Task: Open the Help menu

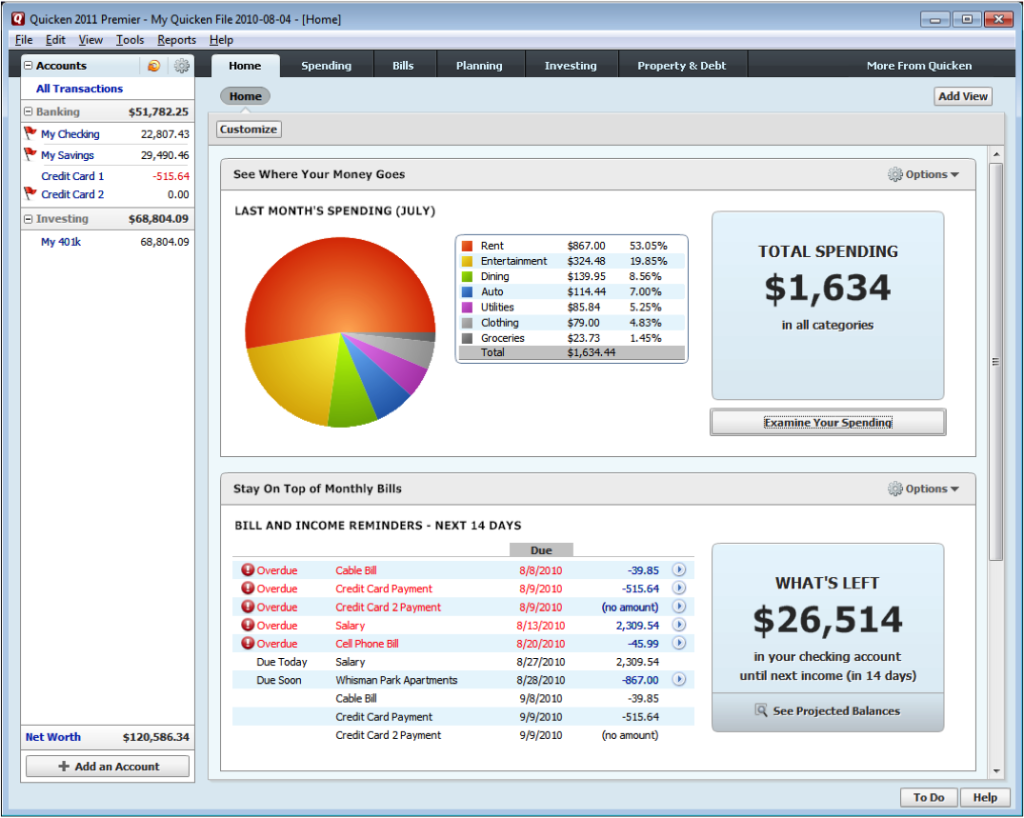Action: 221,40
